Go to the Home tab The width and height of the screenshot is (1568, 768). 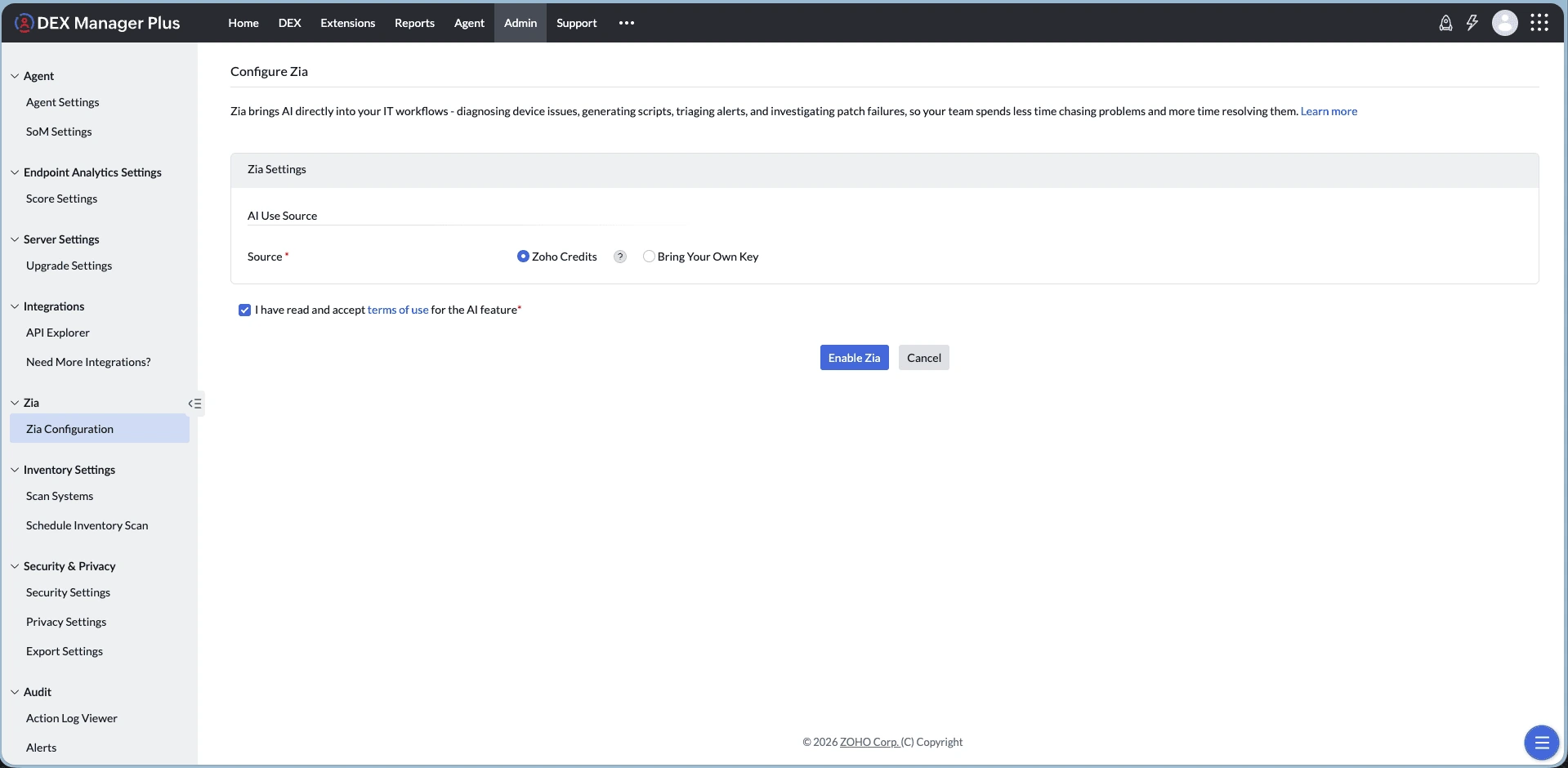coord(243,23)
